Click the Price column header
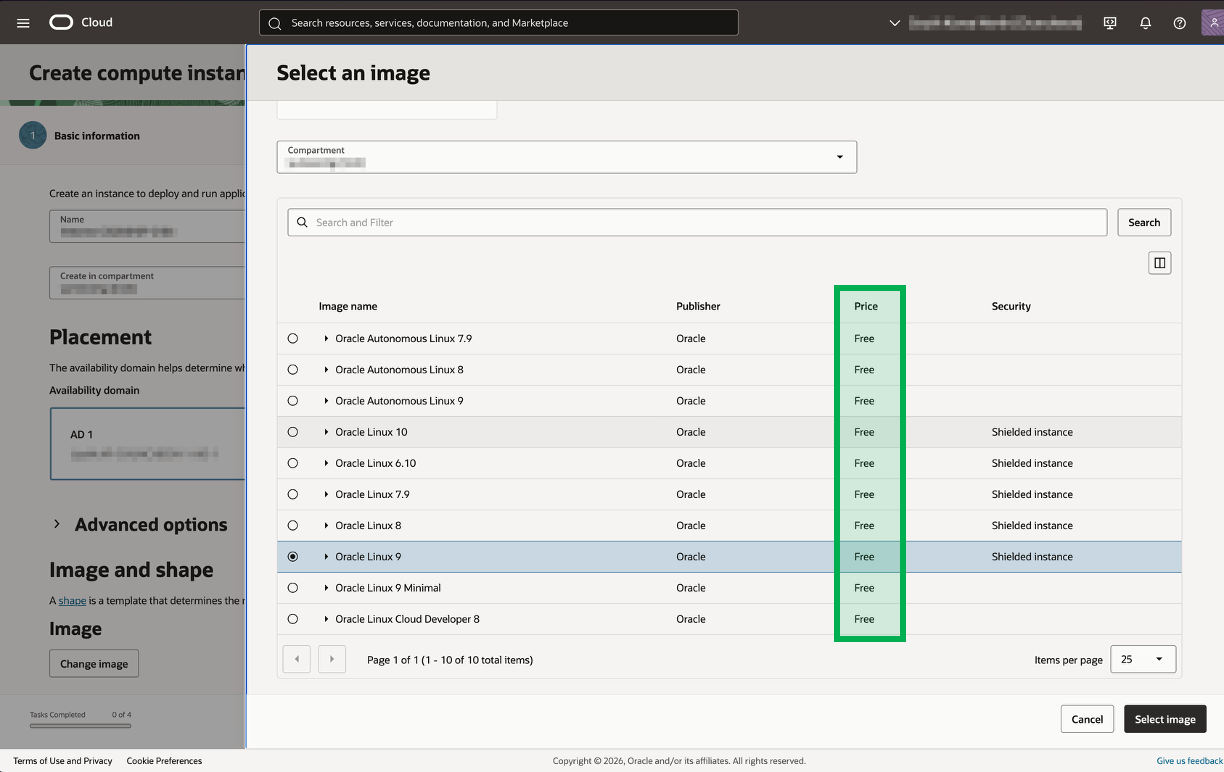Screen dimensions: 1224x772 [x=866, y=306]
